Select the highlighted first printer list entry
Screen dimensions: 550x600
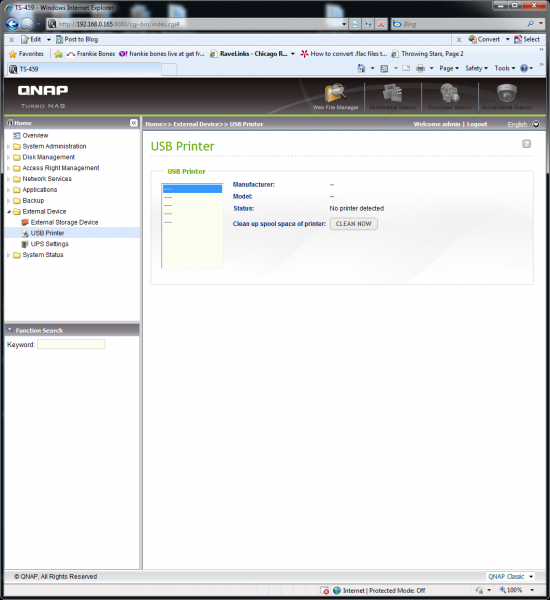pyautogui.click(x=192, y=189)
